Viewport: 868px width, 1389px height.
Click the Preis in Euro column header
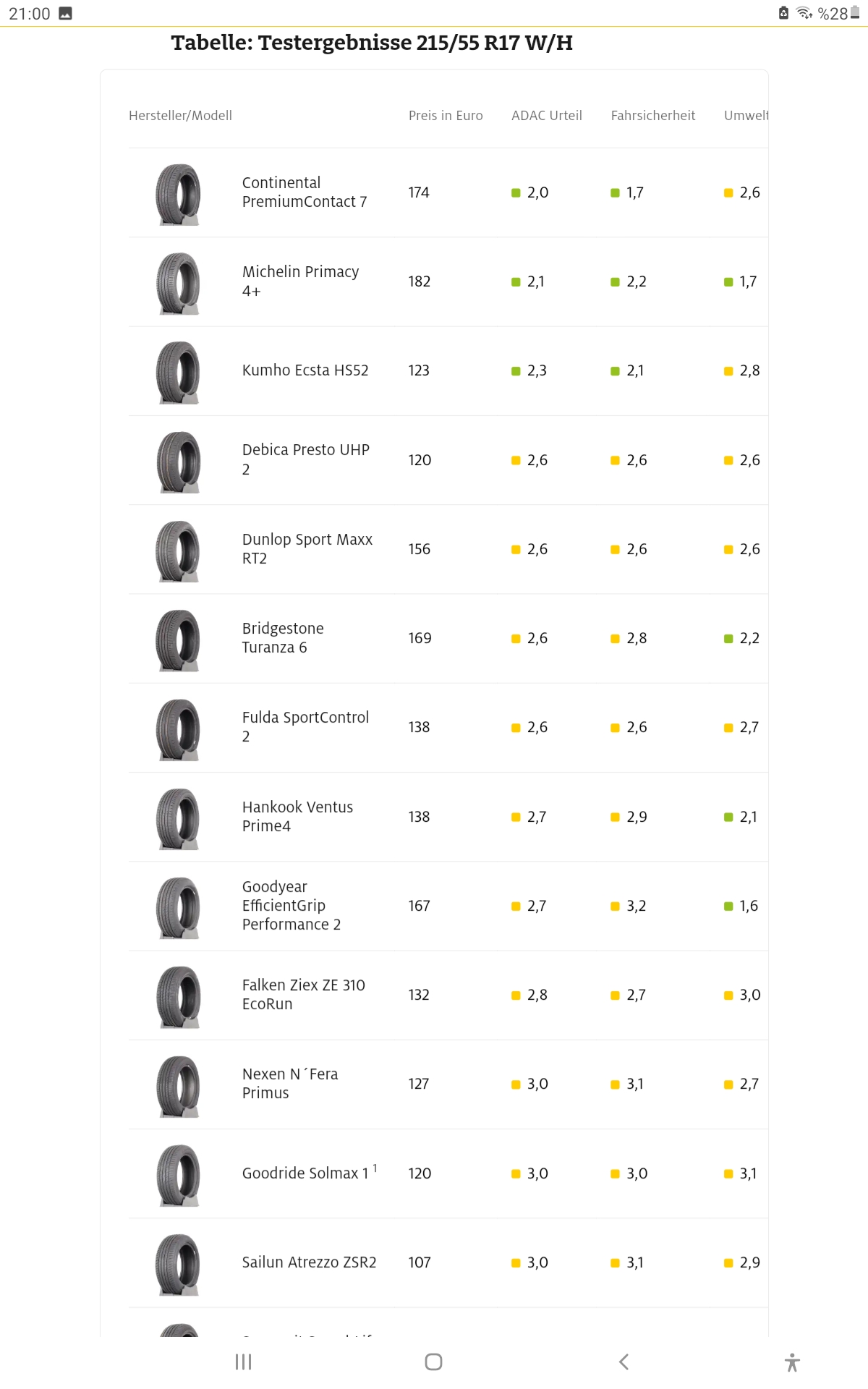[x=446, y=116]
